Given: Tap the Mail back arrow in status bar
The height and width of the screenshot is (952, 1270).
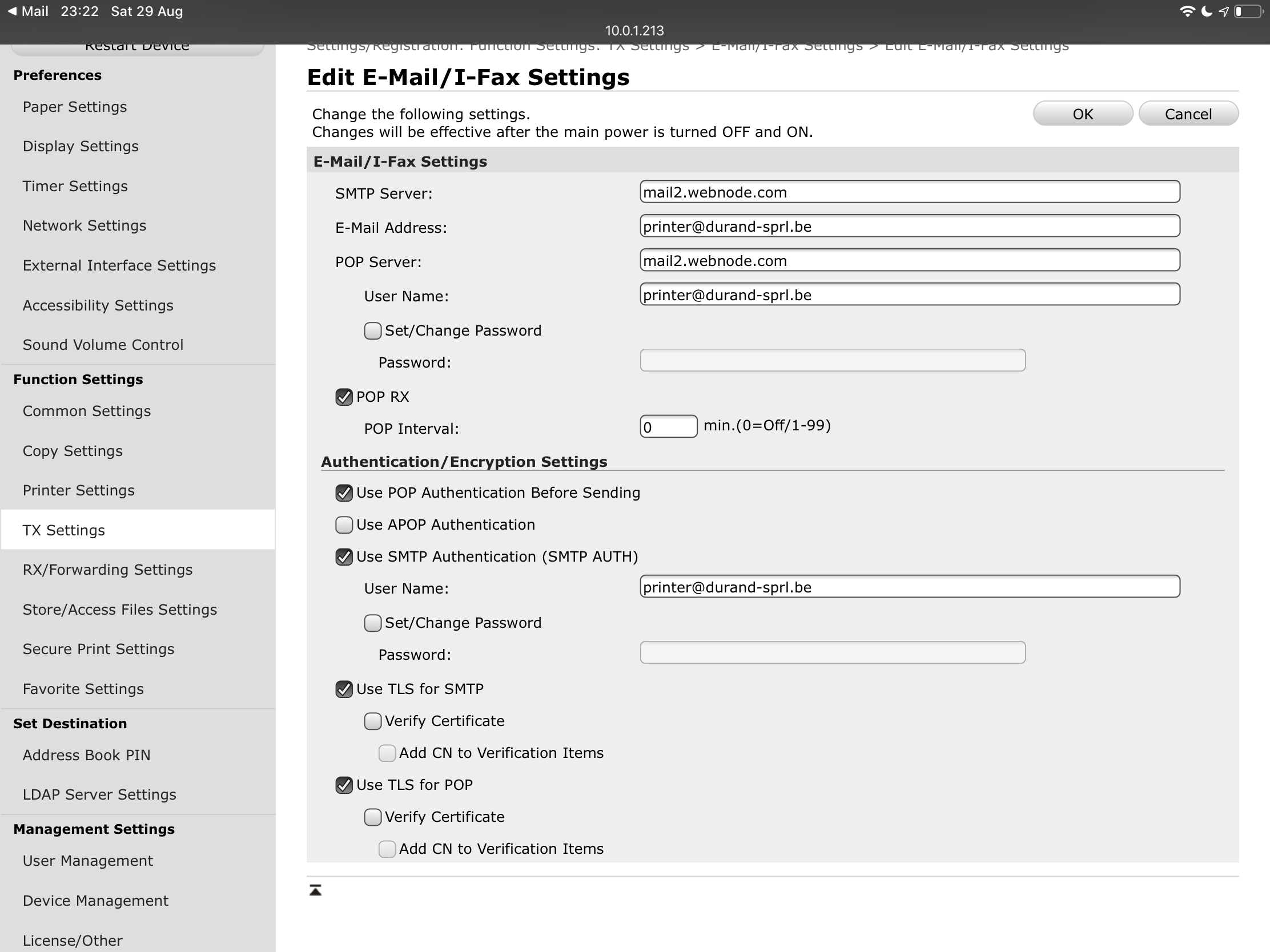Looking at the screenshot, I should (27, 11).
